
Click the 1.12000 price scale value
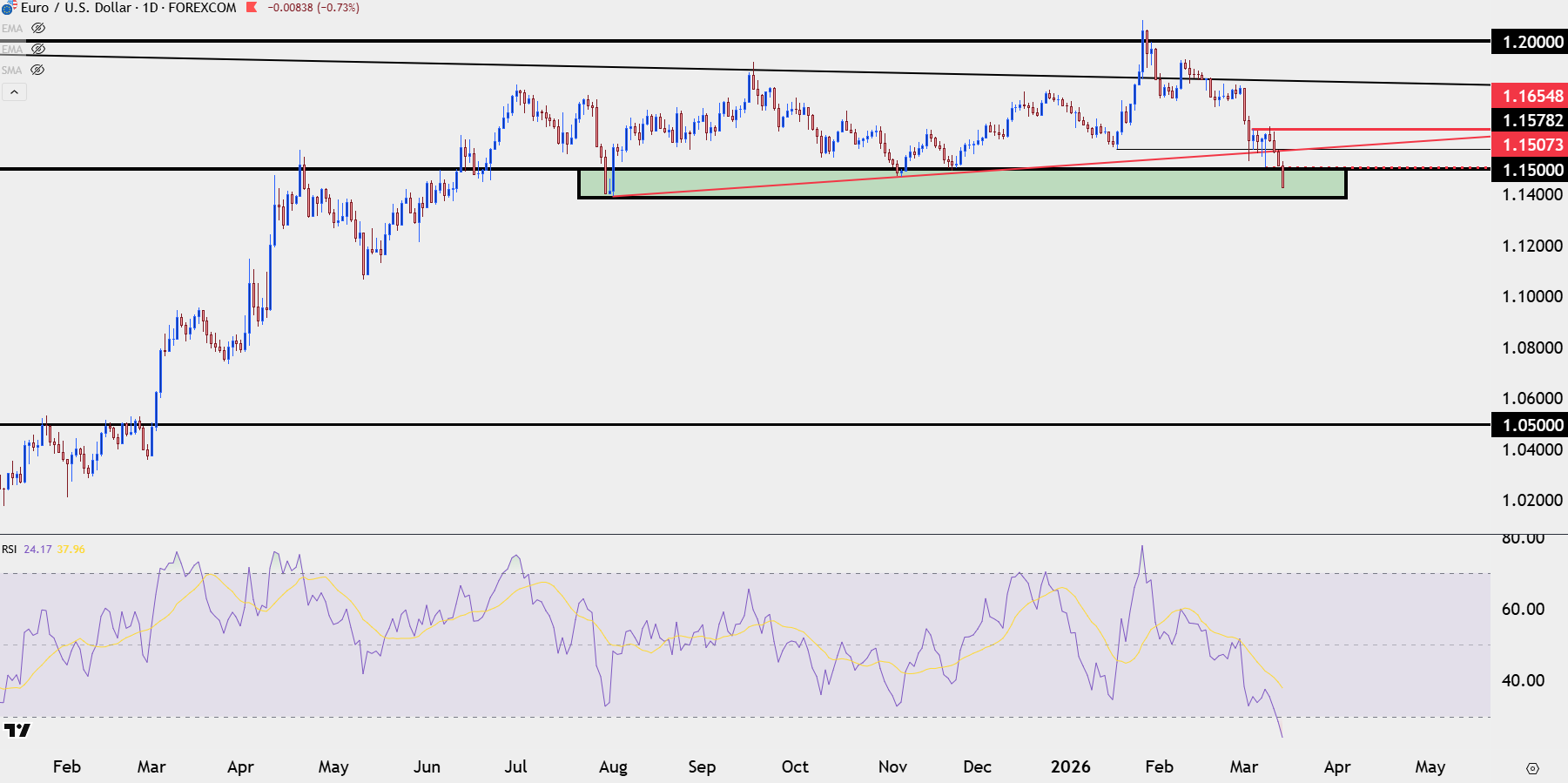tap(1532, 246)
